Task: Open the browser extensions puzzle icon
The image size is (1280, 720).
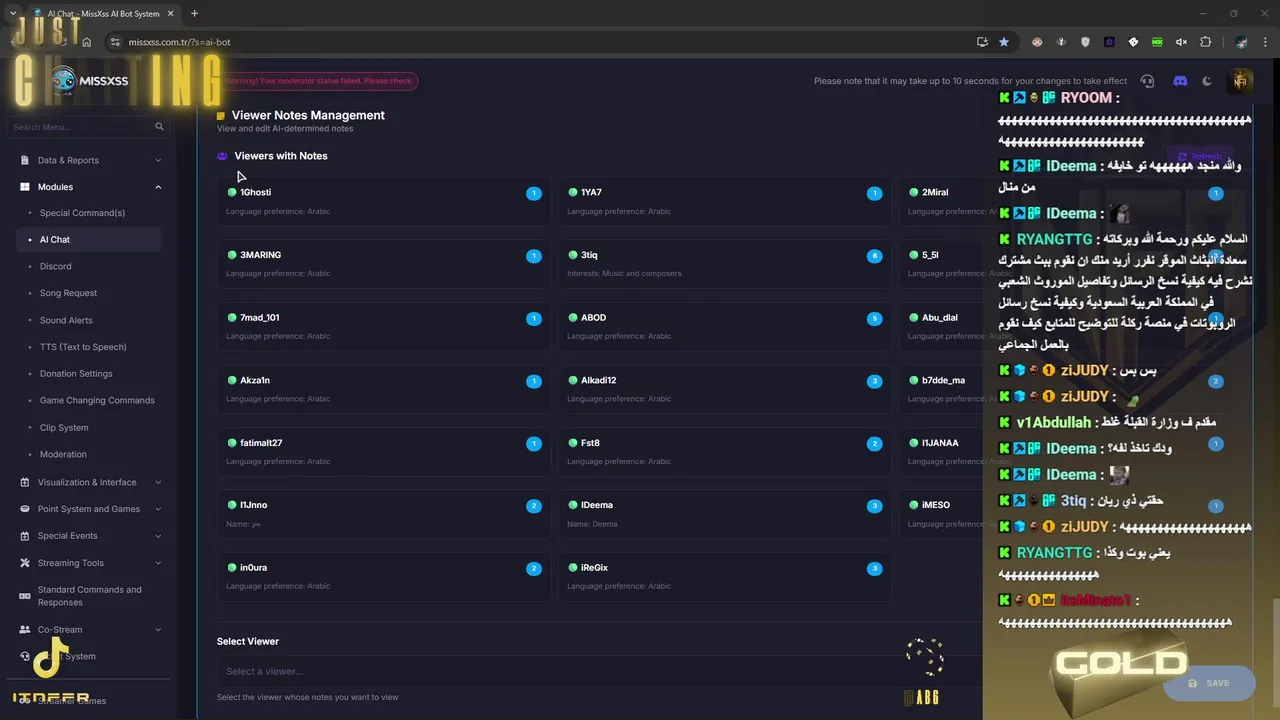Action: tap(1205, 42)
